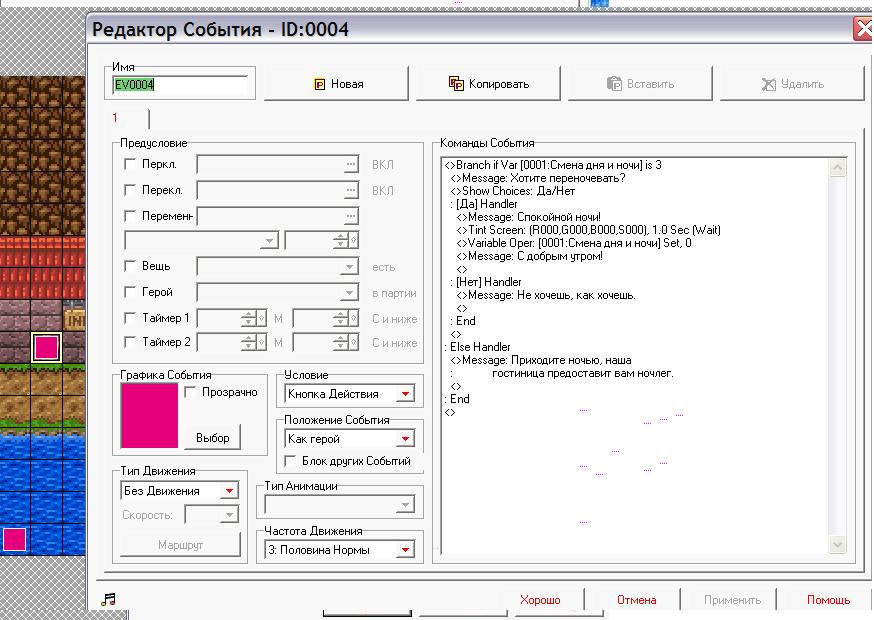Click the music note icon at the bottom
The width and height of the screenshot is (874, 620).
109,599
